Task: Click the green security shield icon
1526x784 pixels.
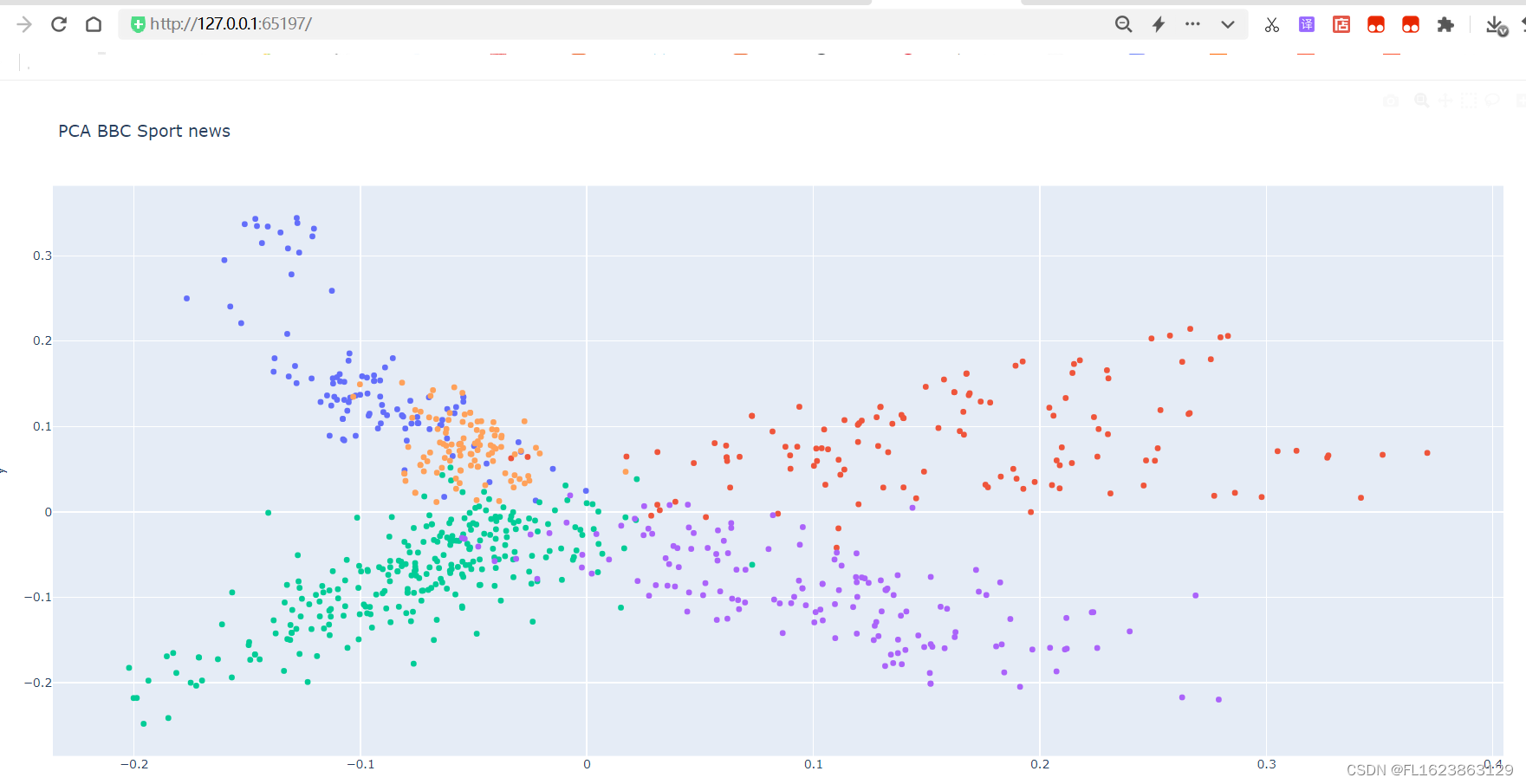Action: 138,24
